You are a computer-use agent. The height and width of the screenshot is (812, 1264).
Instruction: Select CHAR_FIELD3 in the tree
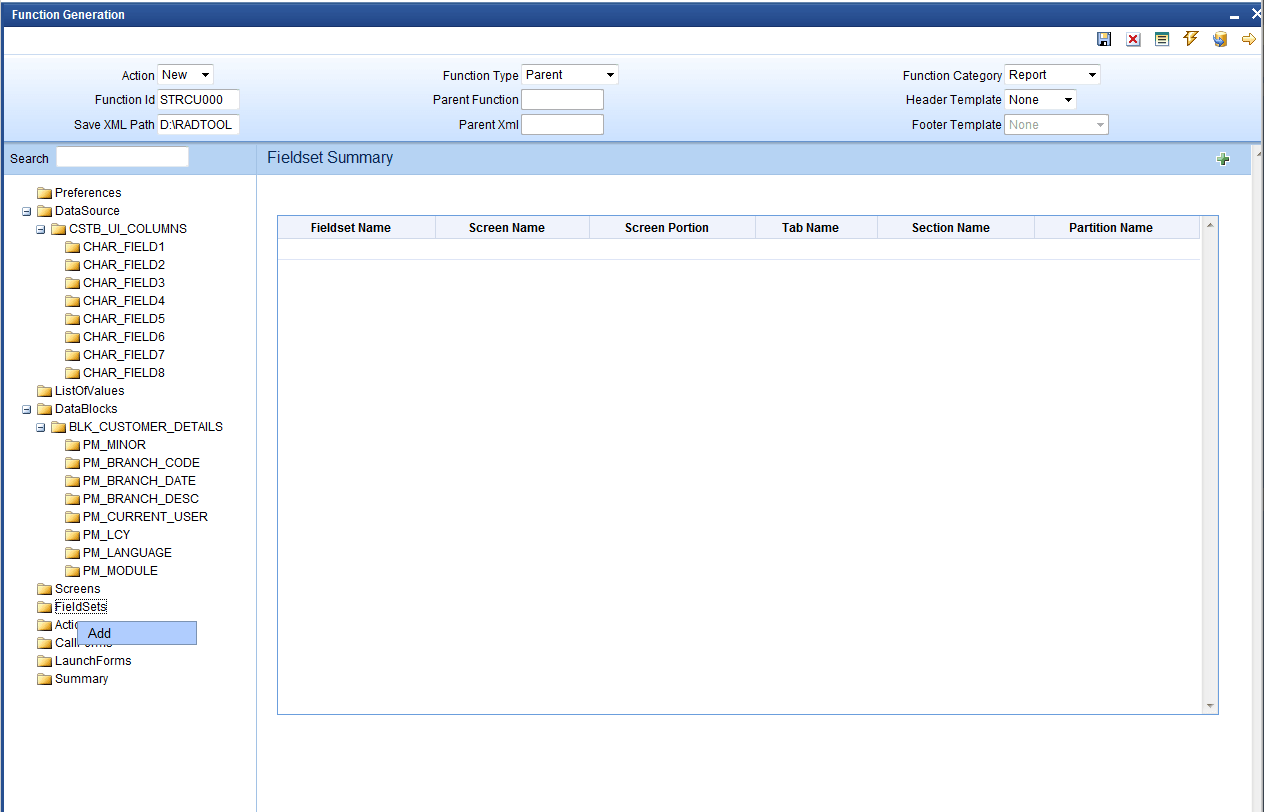point(124,283)
